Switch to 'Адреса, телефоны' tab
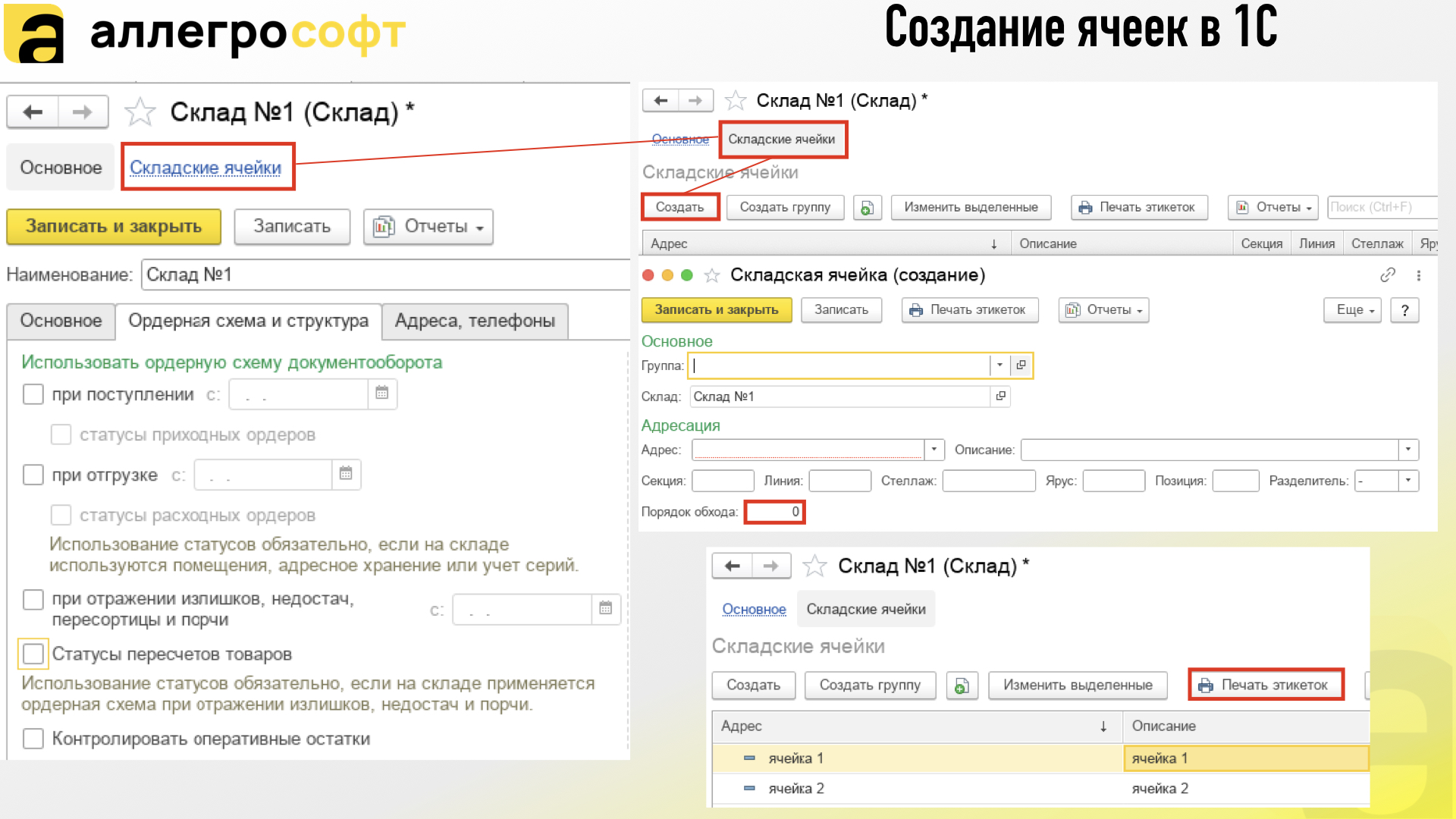This screenshot has height=819, width=1456. (475, 321)
